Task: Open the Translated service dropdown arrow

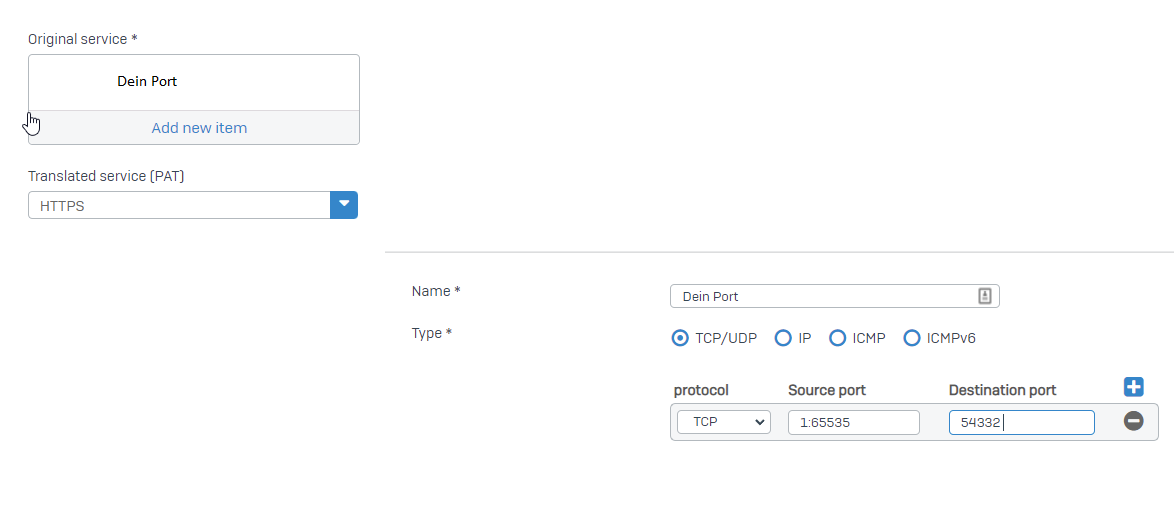Action: (x=344, y=205)
